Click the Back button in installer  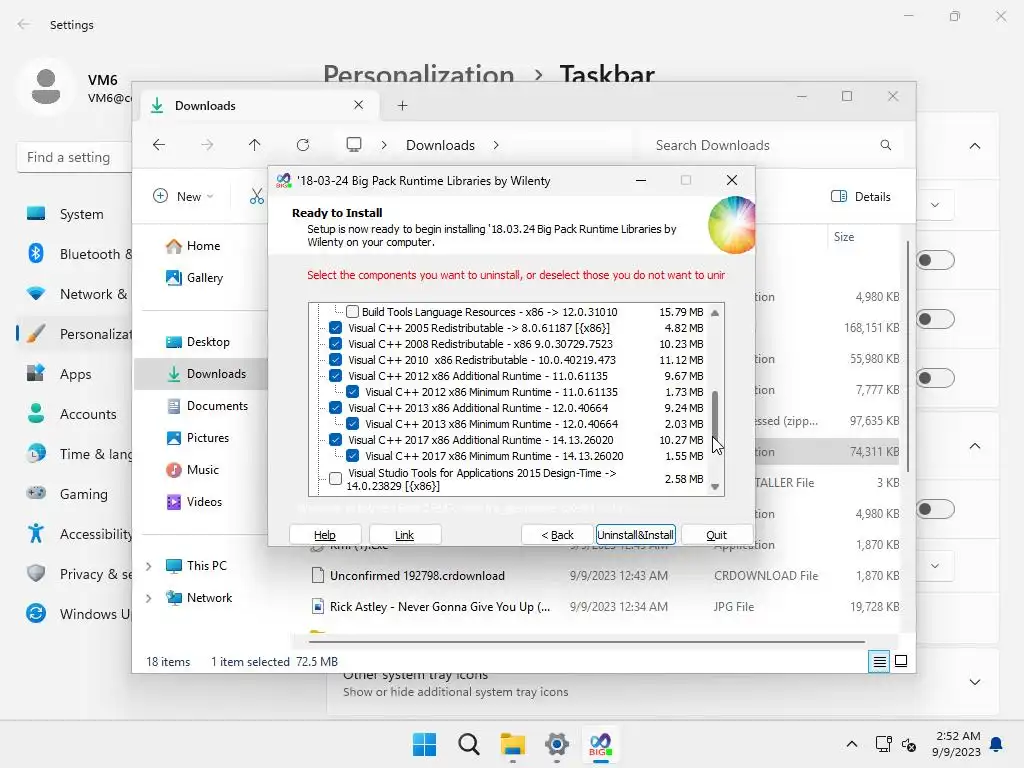(x=557, y=535)
